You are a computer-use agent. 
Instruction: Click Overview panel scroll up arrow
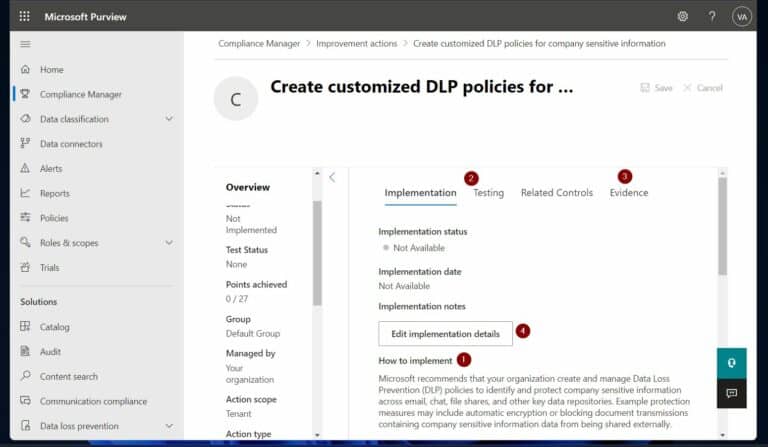317,173
